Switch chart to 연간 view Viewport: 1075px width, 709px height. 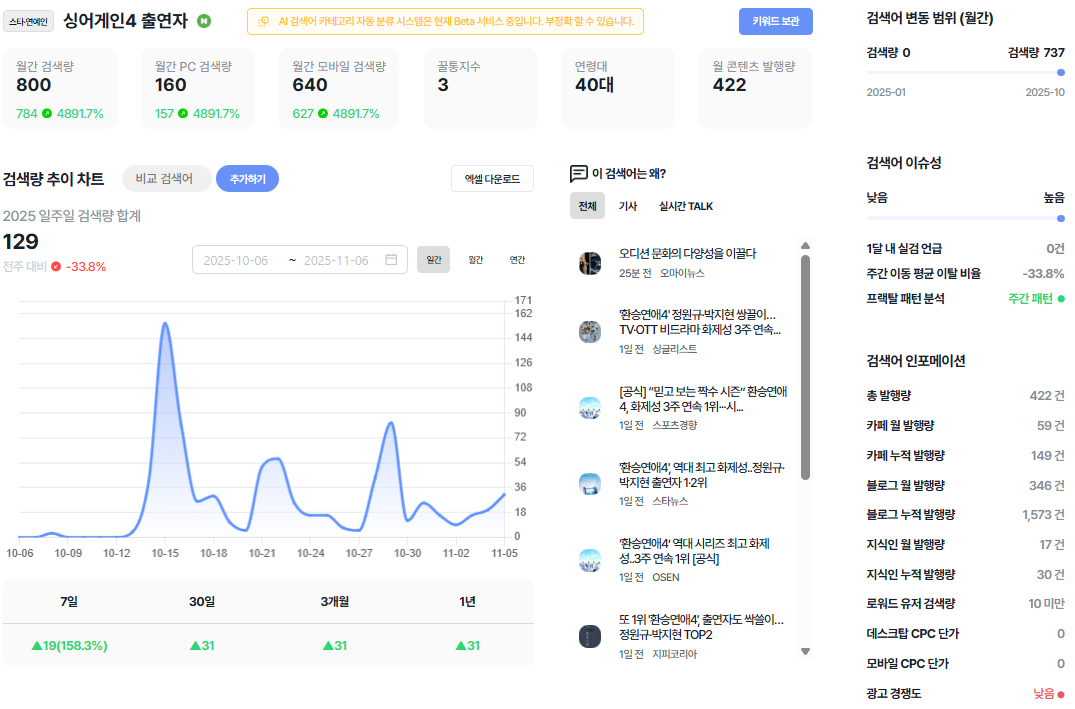pos(517,260)
